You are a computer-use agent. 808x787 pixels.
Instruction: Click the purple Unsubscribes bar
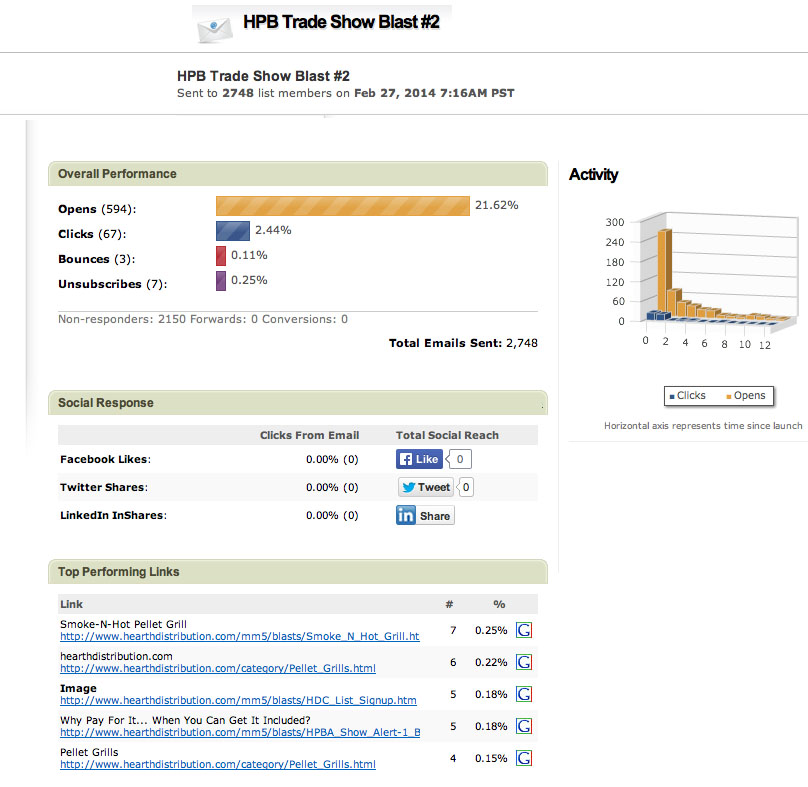click(x=221, y=281)
